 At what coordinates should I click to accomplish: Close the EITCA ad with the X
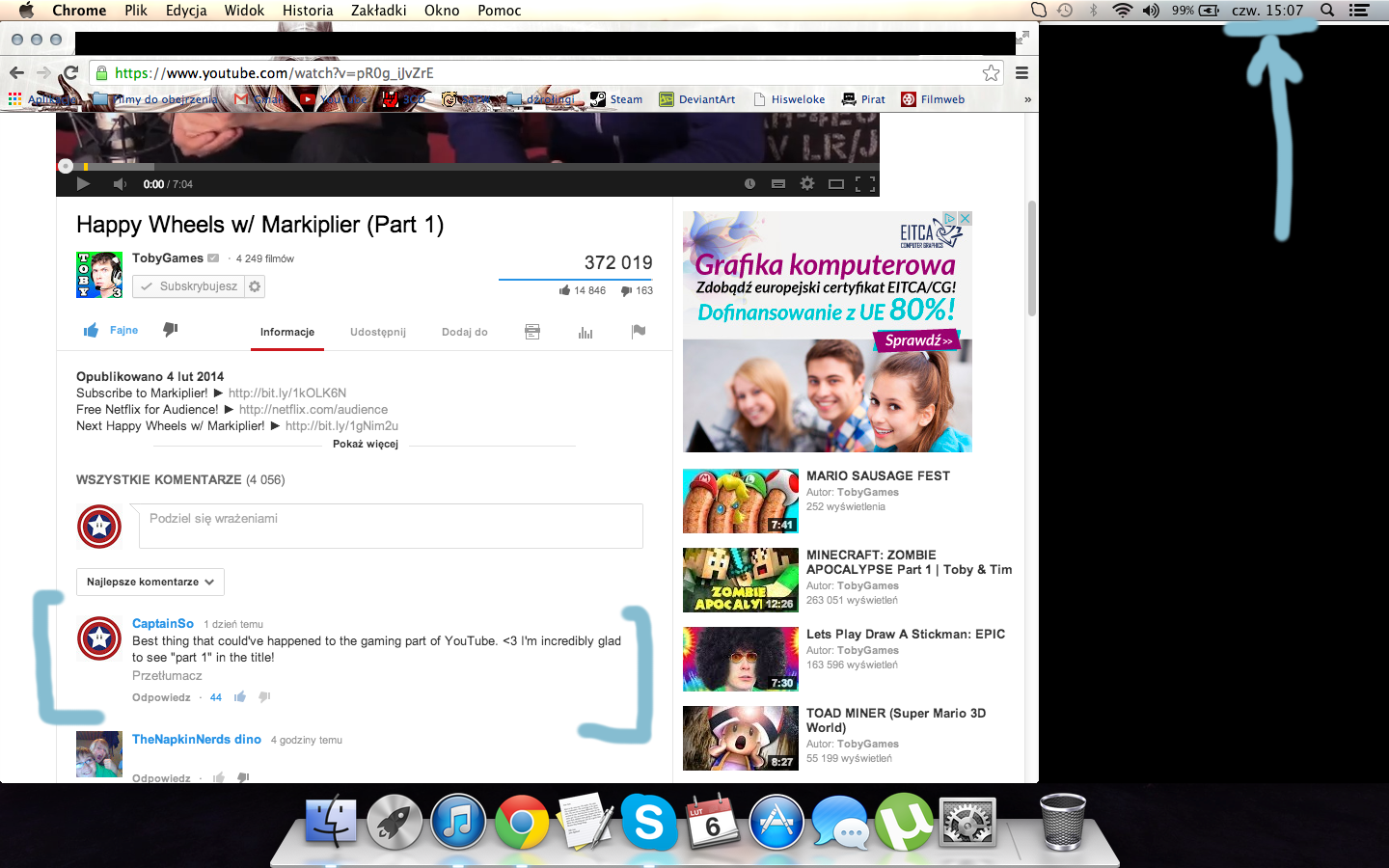(965, 219)
